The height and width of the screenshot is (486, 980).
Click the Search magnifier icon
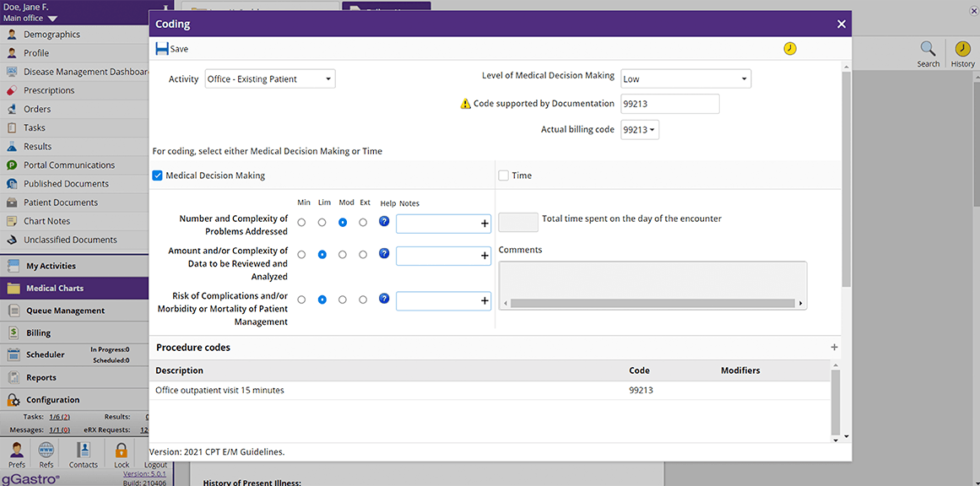pyautogui.click(x=928, y=49)
